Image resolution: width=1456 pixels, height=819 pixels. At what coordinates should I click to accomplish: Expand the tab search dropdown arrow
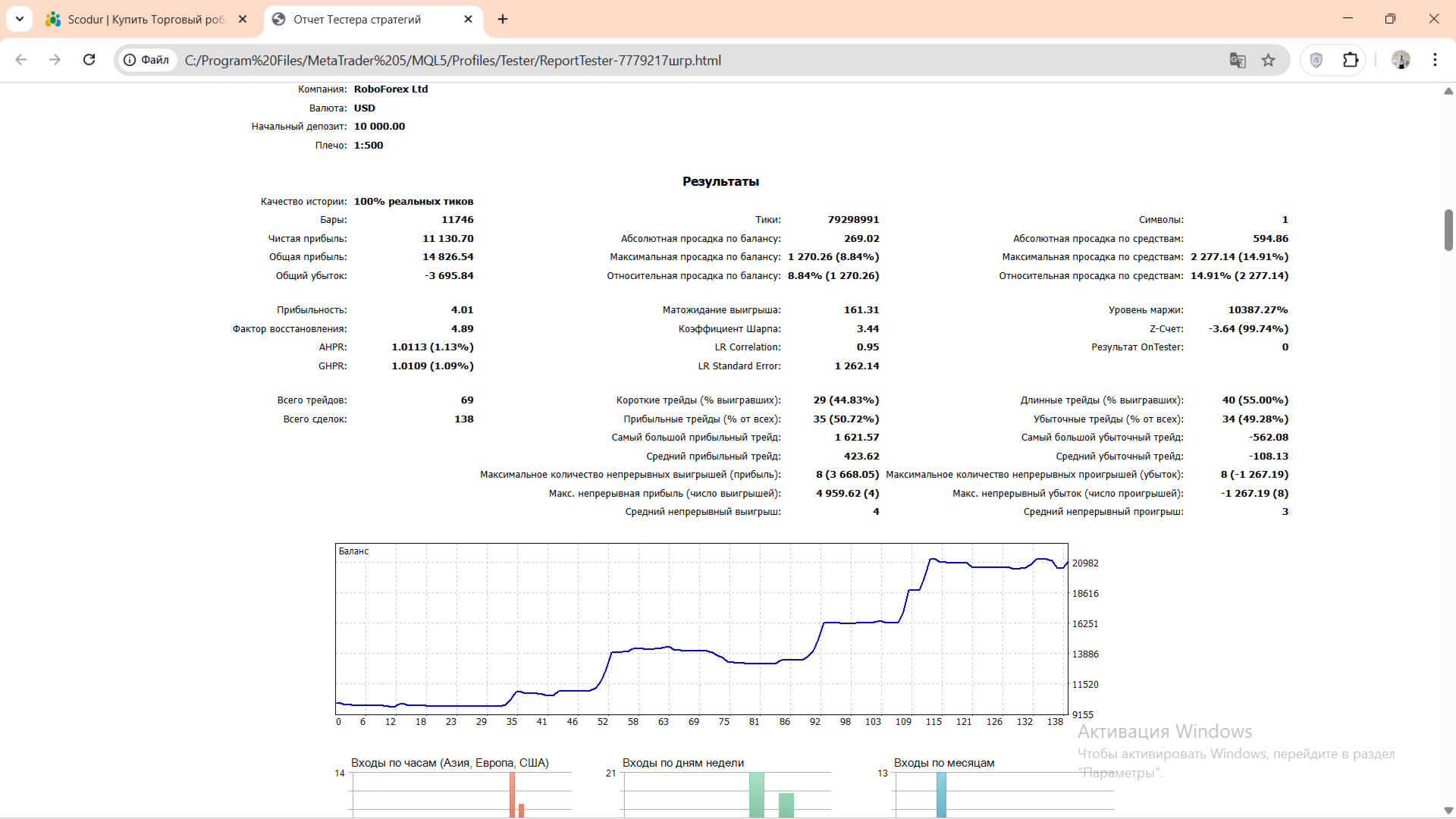tap(20, 19)
